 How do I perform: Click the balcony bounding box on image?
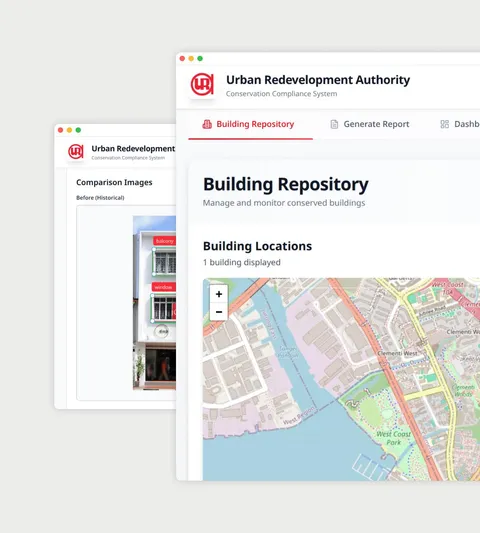tap(165, 261)
